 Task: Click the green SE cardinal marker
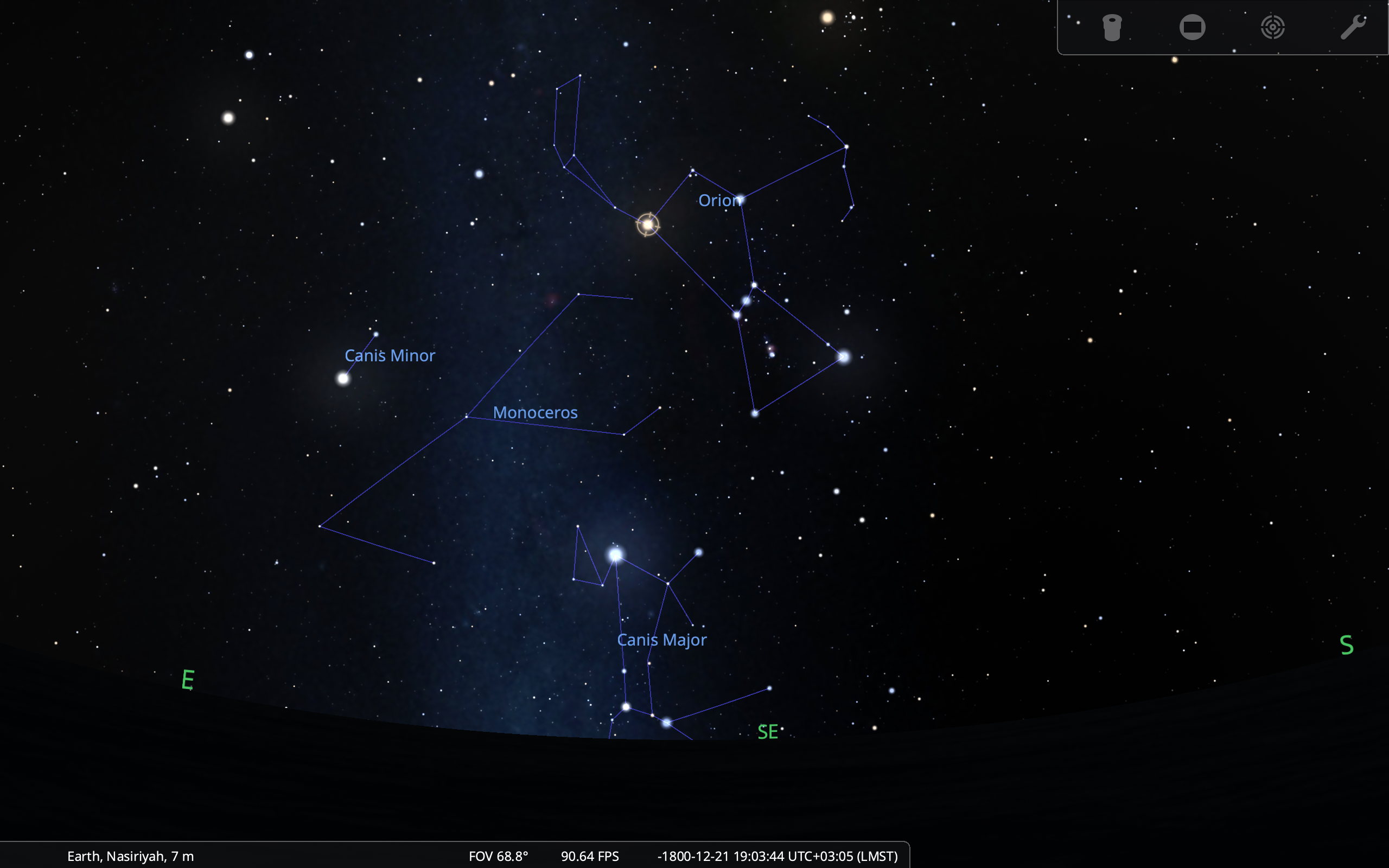click(x=767, y=732)
